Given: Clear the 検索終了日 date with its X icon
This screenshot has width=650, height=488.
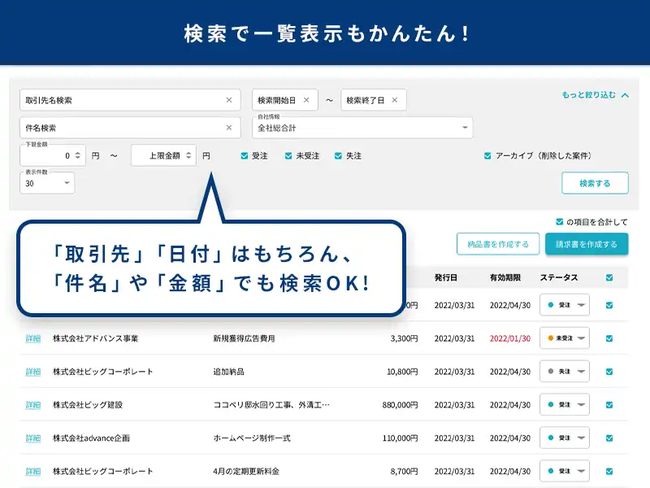Looking at the screenshot, I should 394,100.
